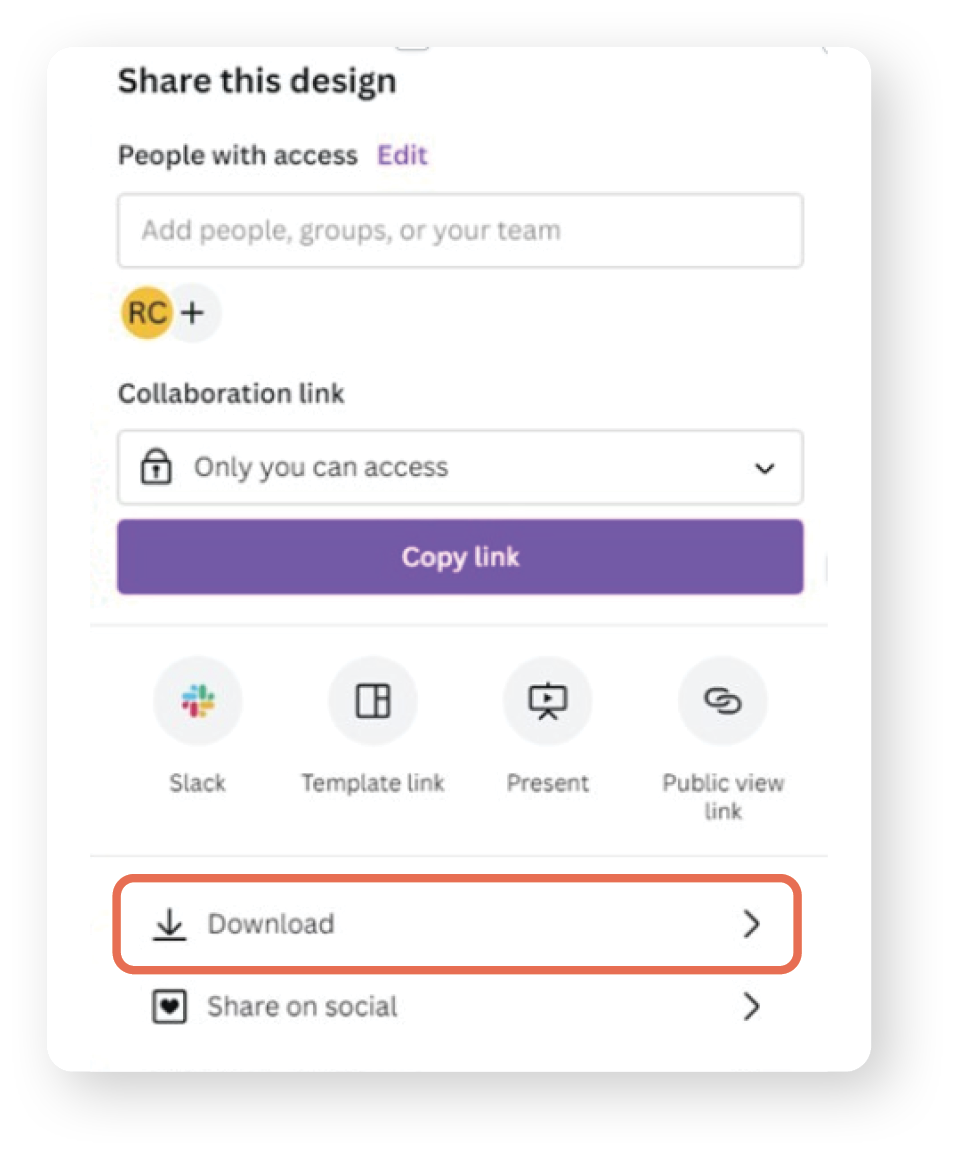Viewport: 955px width, 1155px height.
Task: Open Slack sharing option
Action: 197,700
